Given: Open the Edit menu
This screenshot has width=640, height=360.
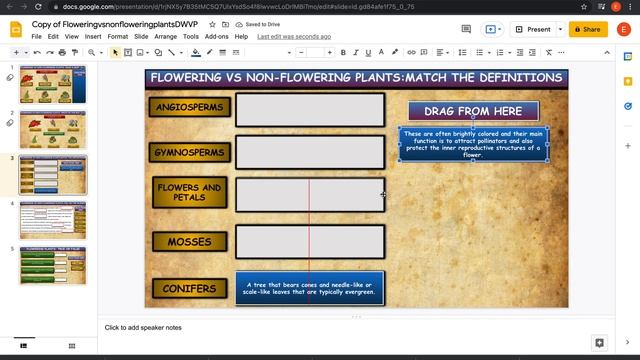Looking at the screenshot, I should [x=53, y=36].
